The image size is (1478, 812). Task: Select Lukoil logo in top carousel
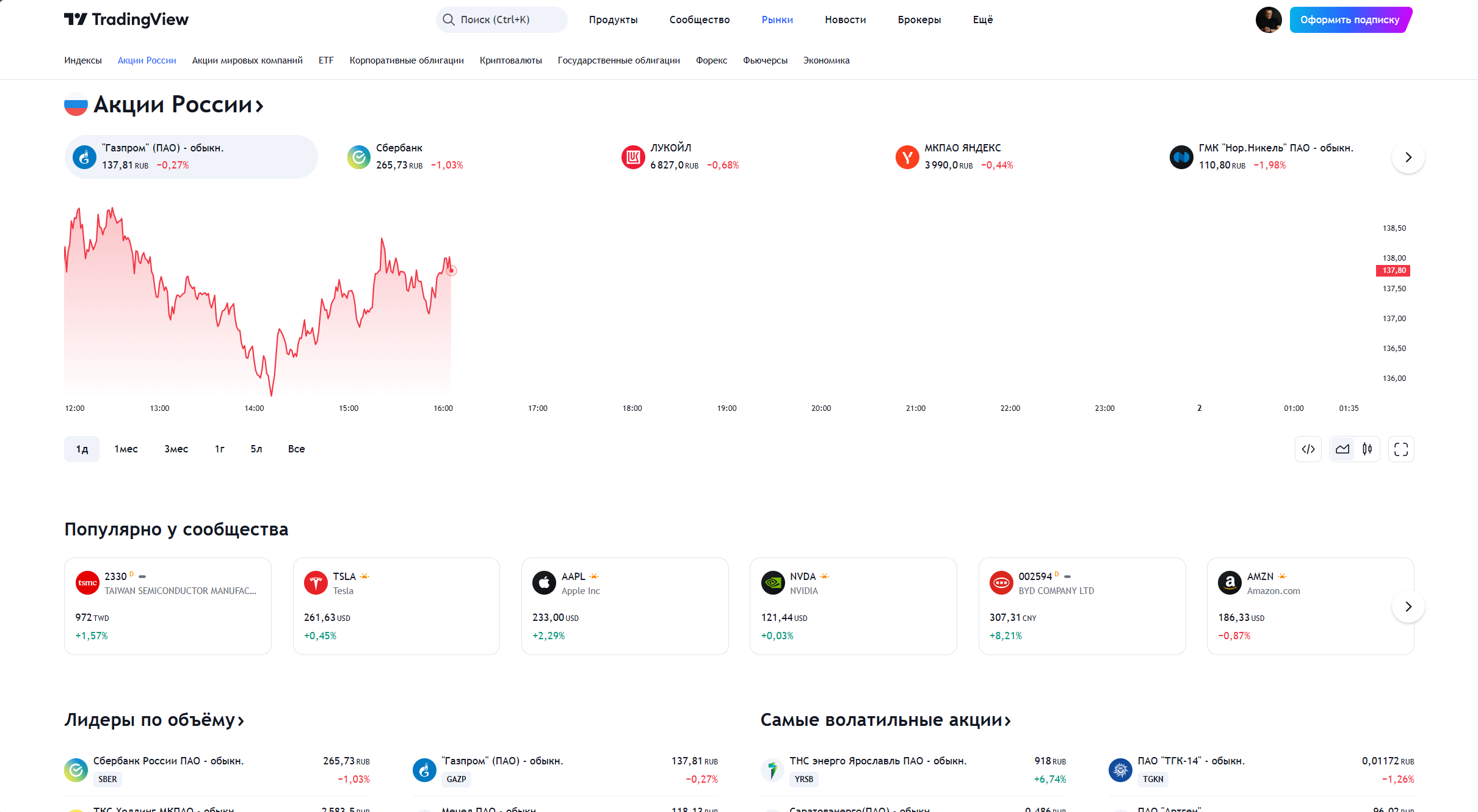(x=633, y=157)
